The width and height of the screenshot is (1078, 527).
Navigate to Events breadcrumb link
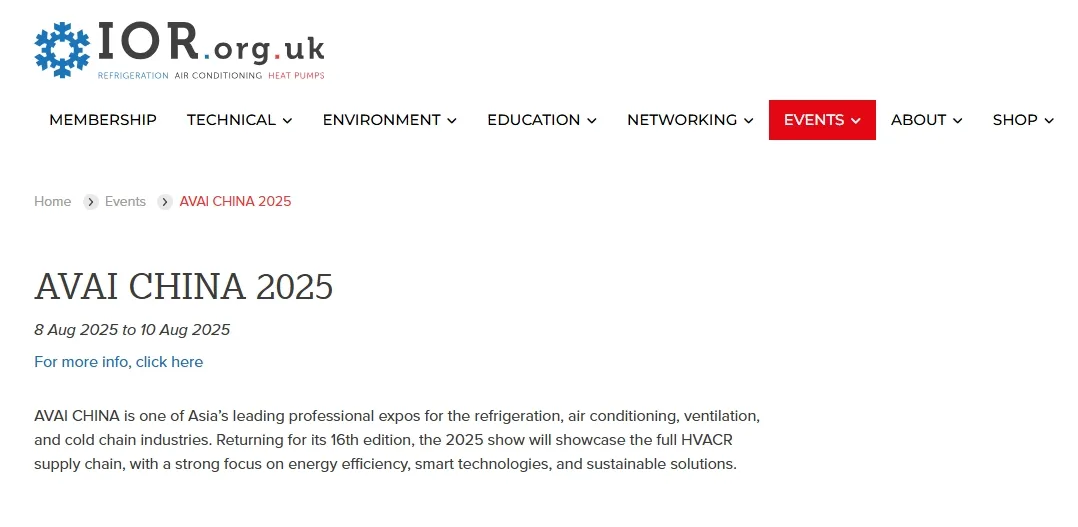(x=126, y=202)
